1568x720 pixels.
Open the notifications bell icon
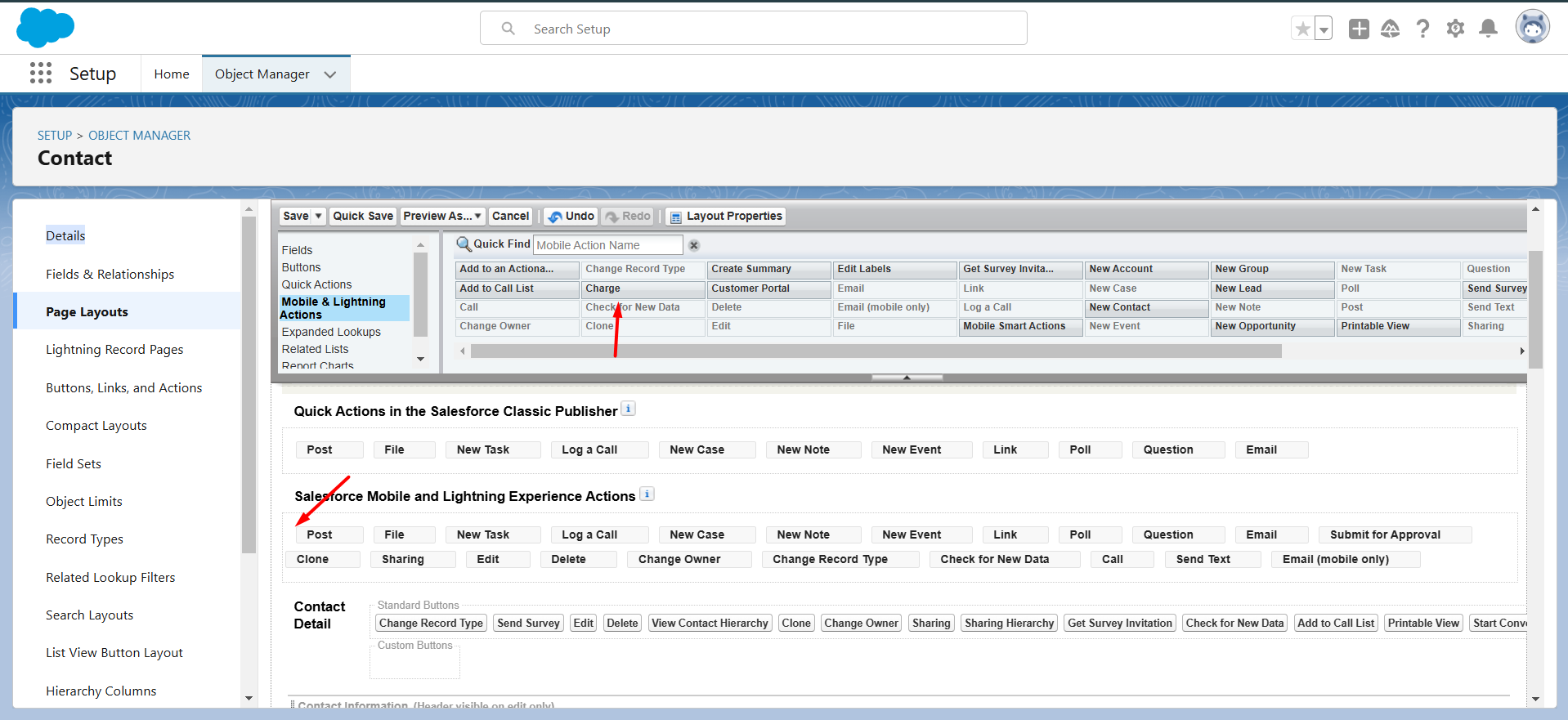[1489, 29]
